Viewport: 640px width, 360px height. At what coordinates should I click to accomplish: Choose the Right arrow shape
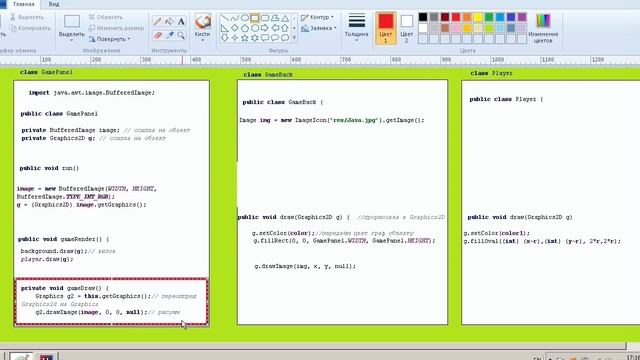[x=265, y=28]
